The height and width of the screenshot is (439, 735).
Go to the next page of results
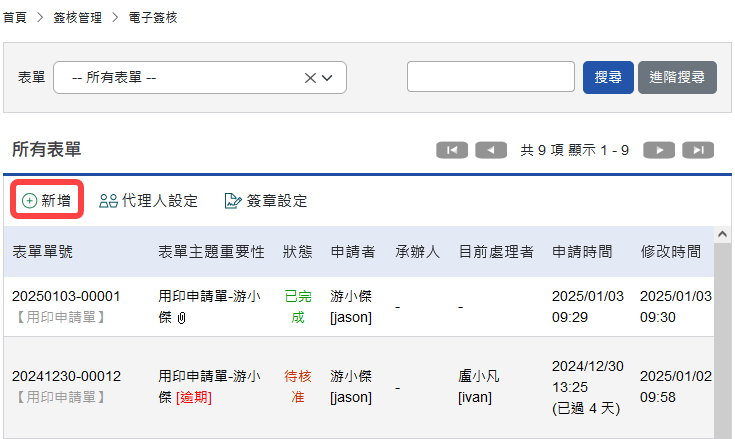click(x=659, y=150)
